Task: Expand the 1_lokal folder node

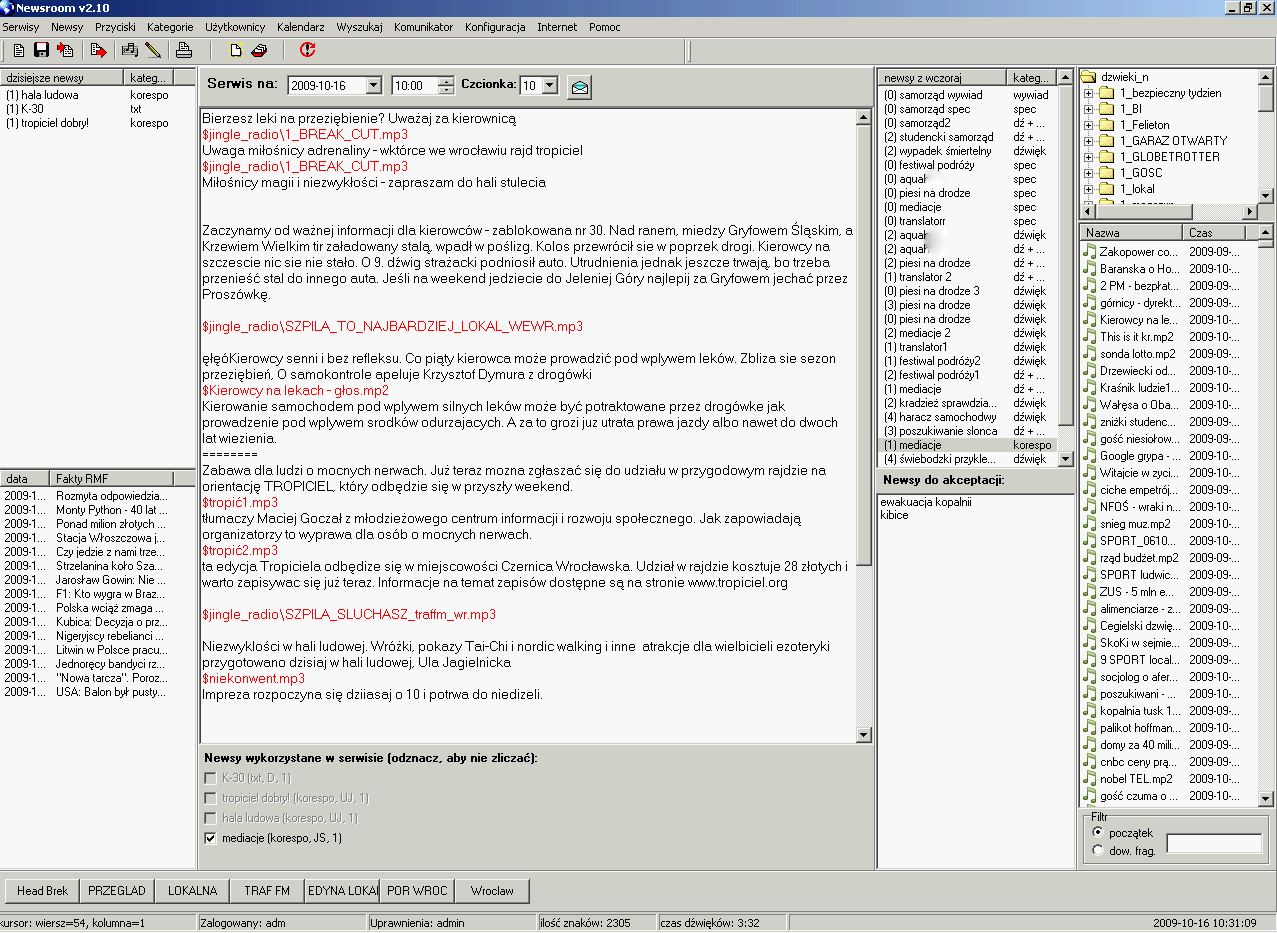Action: [1088, 189]
